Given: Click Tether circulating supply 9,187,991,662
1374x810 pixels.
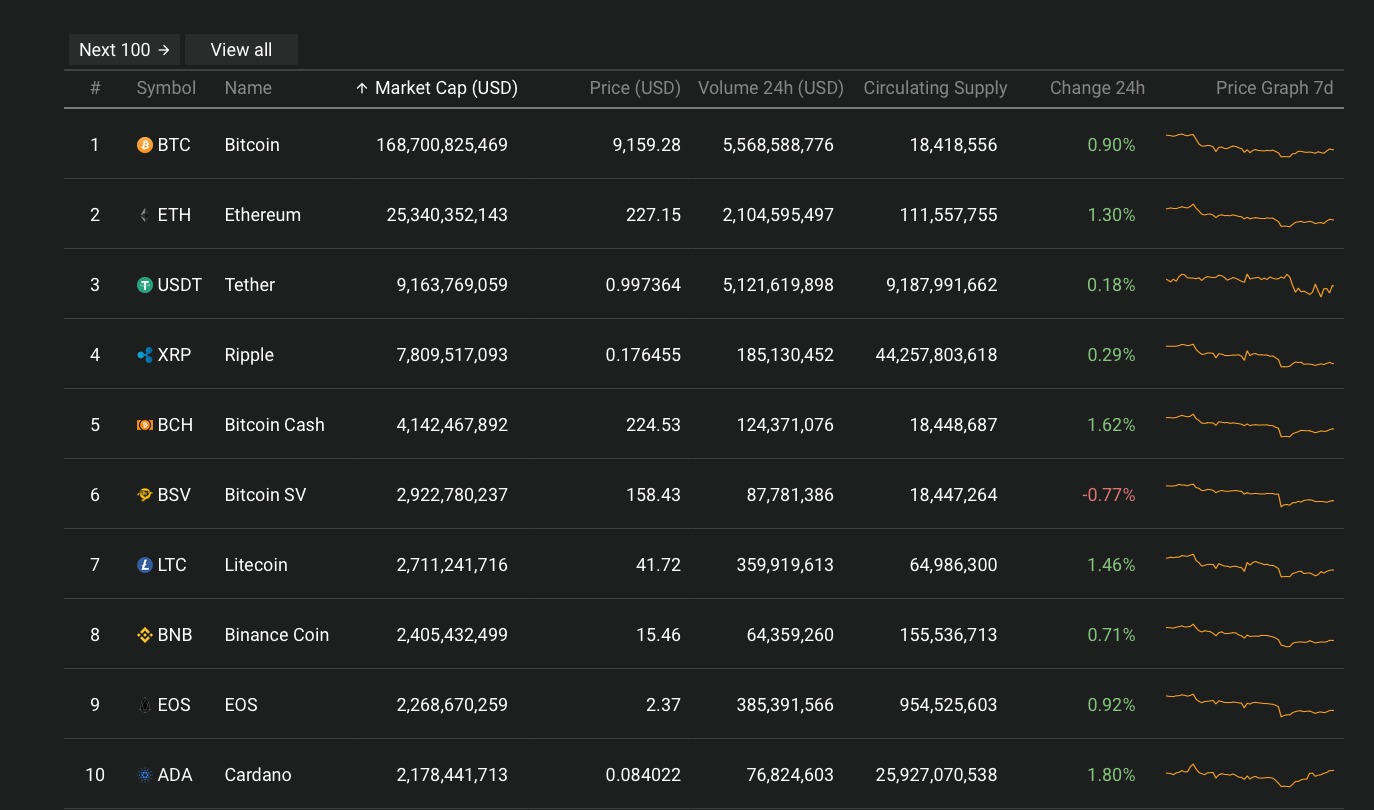Looking at the screenshot, I should coord(942,285).
